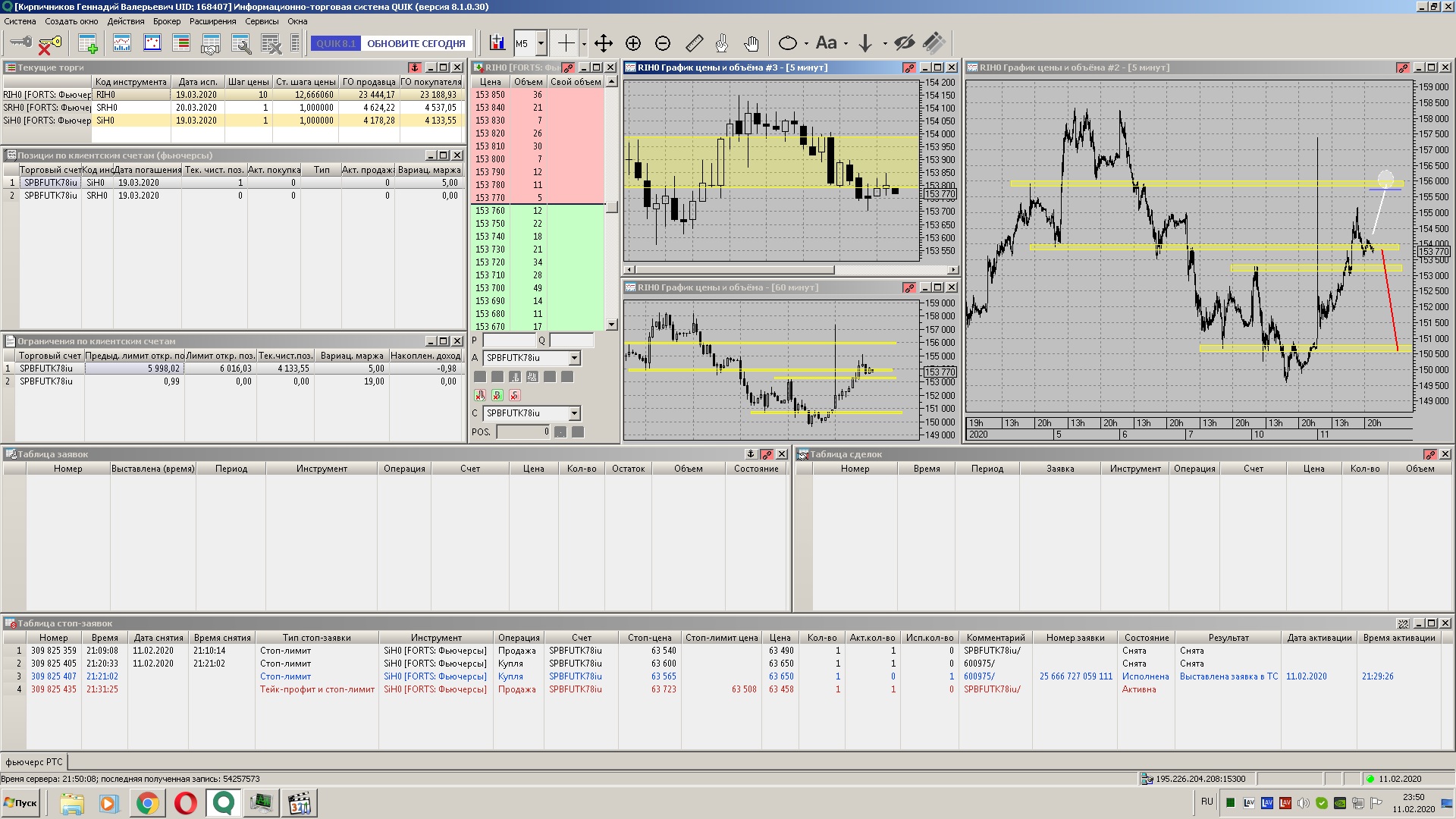Viewport: 1456px width, 819px height.
Task: Open the Брокер menu
Action: [x=166, y=21]
